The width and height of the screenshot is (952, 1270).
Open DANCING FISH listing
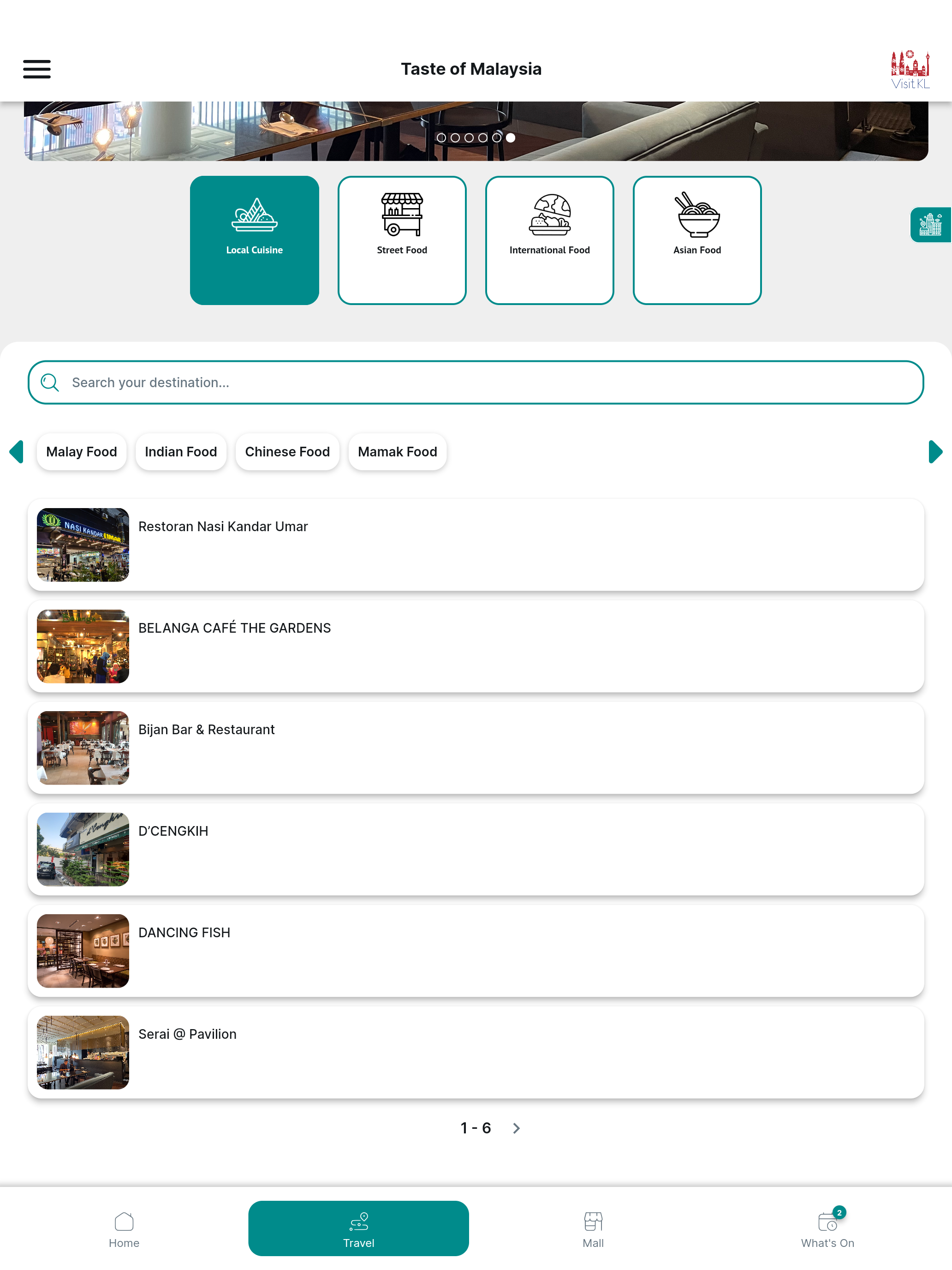476,952
